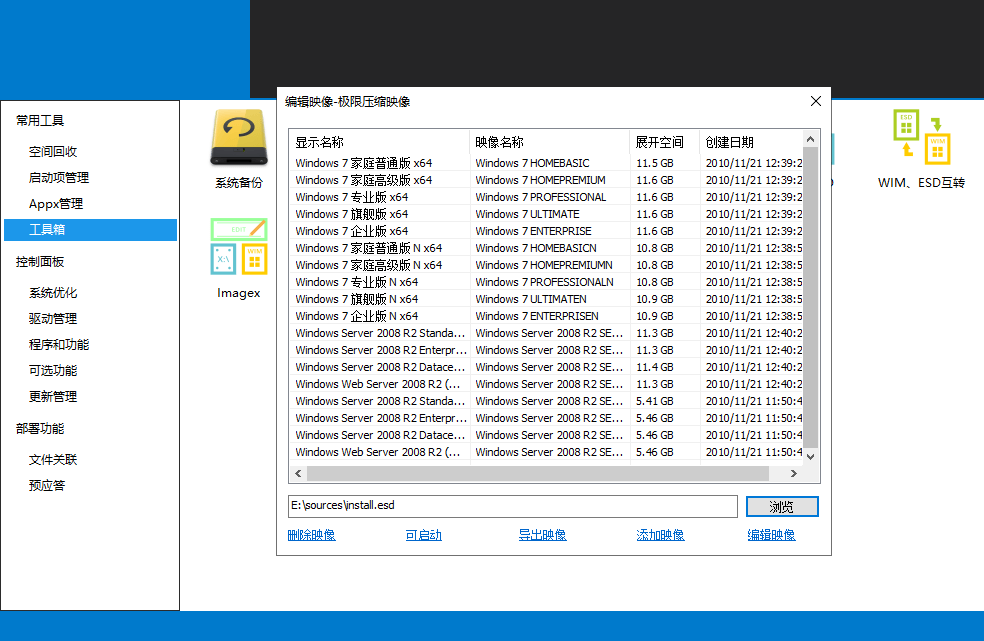Close the 编辑映像 dialog
Image resolution: width=984 pixels, height=641 pixels.
(816, 101)
